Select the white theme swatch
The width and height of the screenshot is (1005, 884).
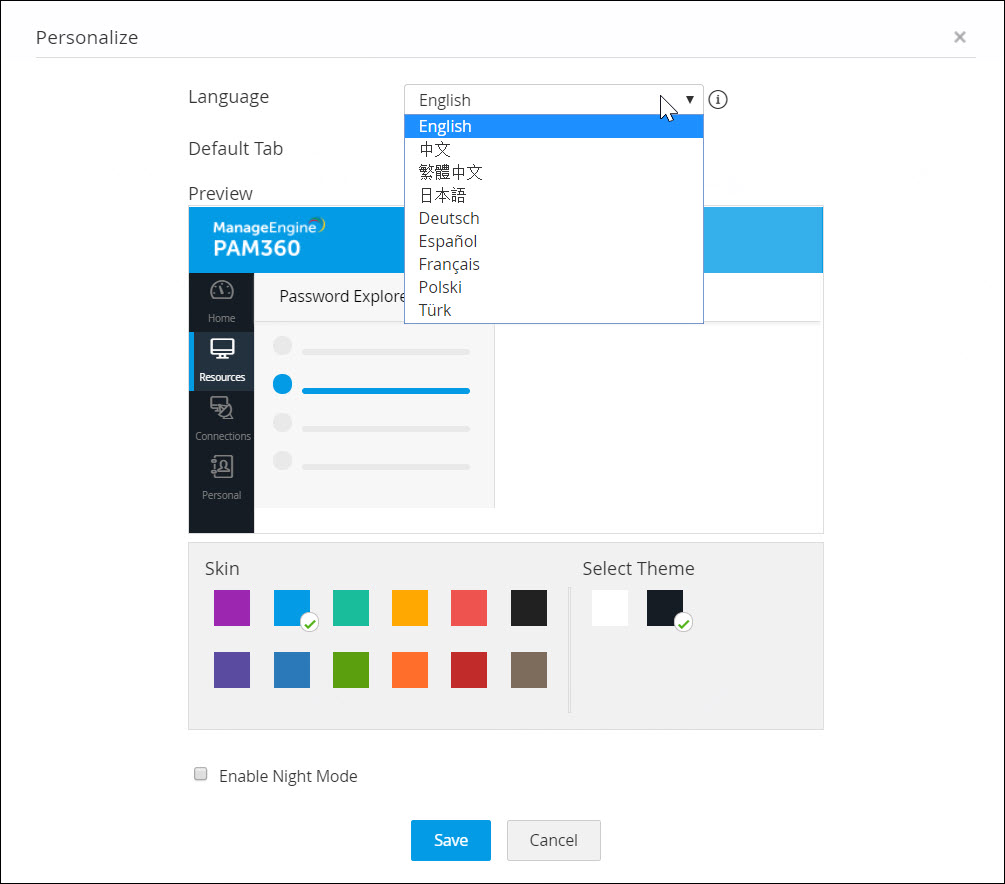point(610,608)
